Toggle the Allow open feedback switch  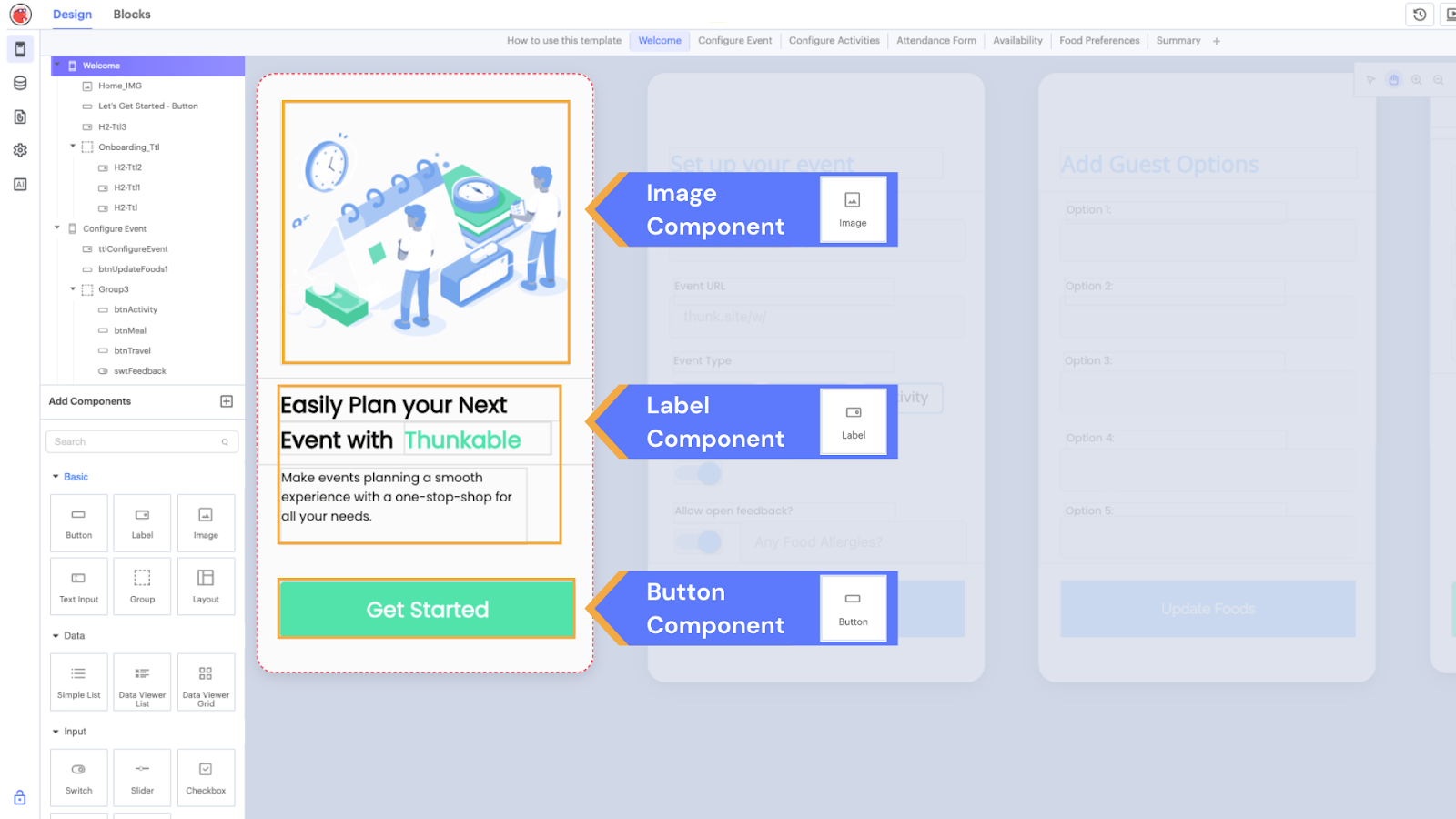point(699,541)
